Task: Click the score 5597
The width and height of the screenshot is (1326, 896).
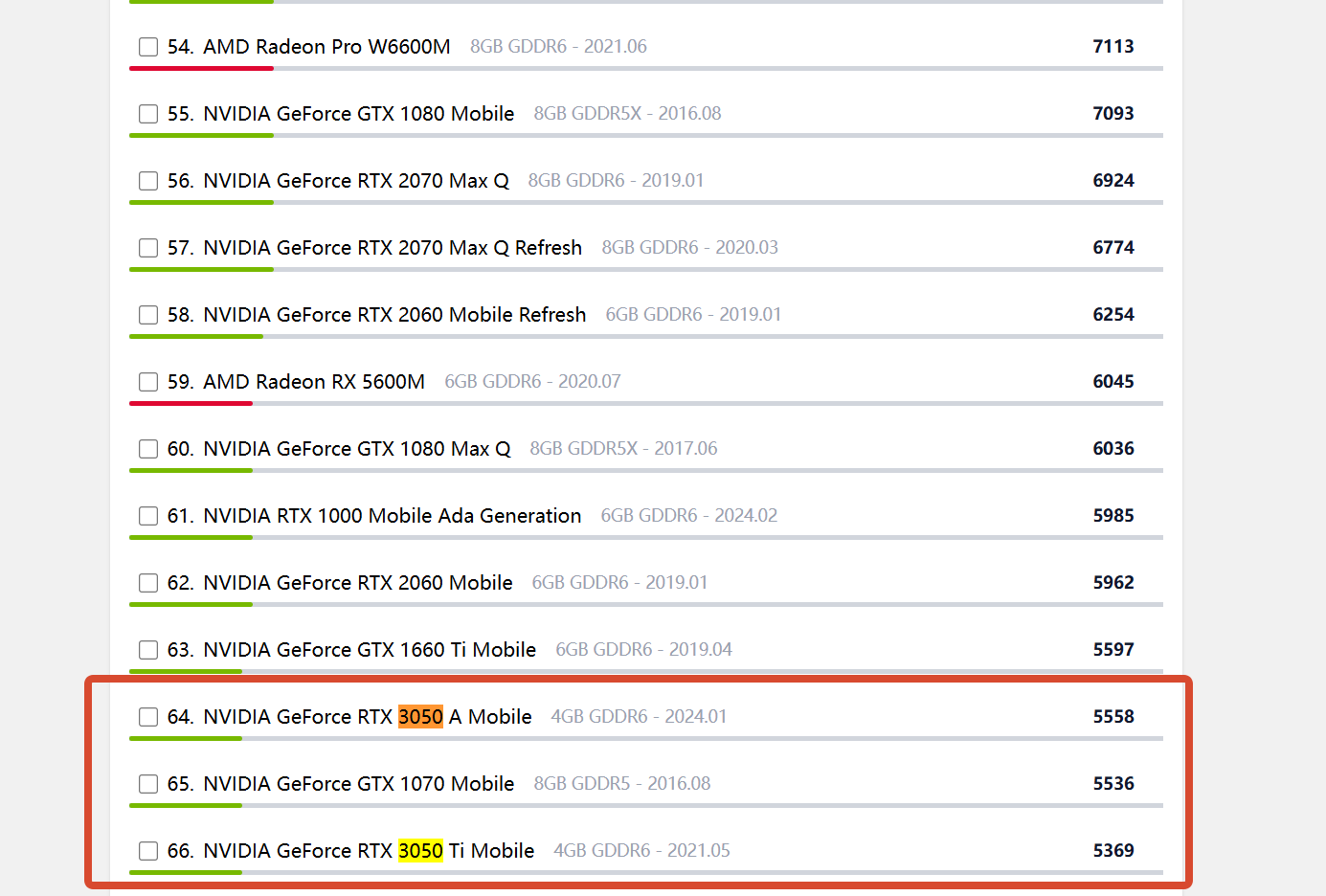Action: 1113,650
